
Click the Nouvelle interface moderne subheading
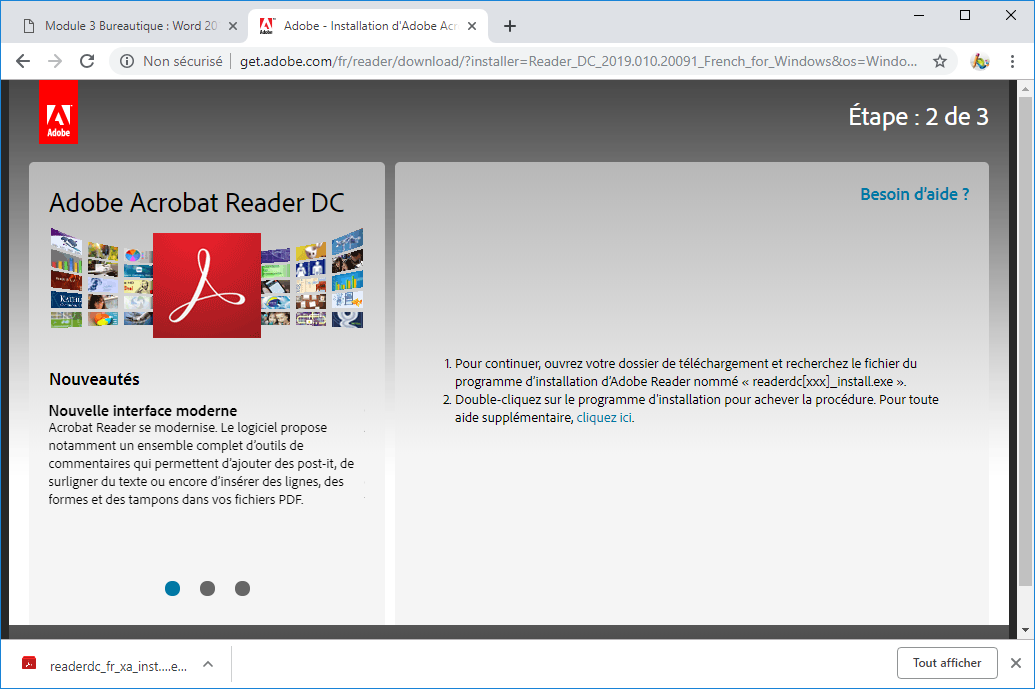(x=143, y=410)
